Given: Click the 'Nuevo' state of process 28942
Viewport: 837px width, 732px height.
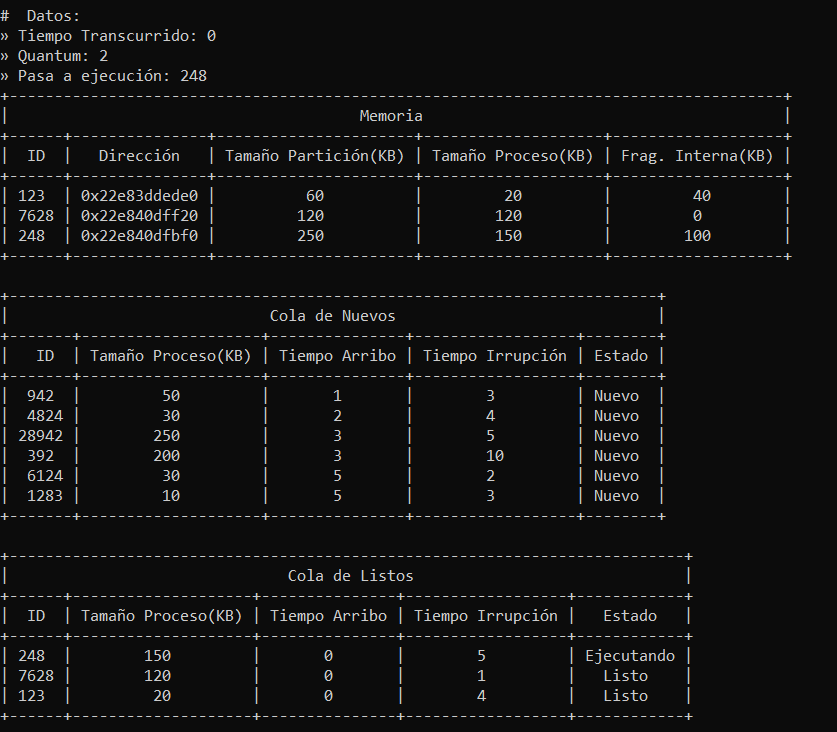Looking at the screenshot, I should coord(617,436).
